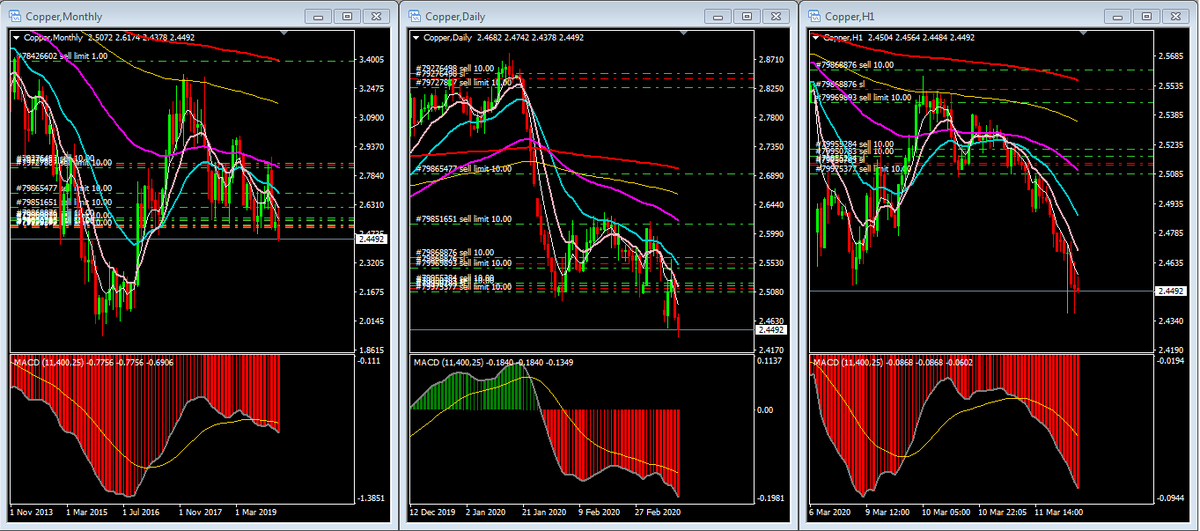The image size is (1200, 531).
Task: Click the 1 Nov 2013 date on Monthly axis
Action: coord(33,511)
